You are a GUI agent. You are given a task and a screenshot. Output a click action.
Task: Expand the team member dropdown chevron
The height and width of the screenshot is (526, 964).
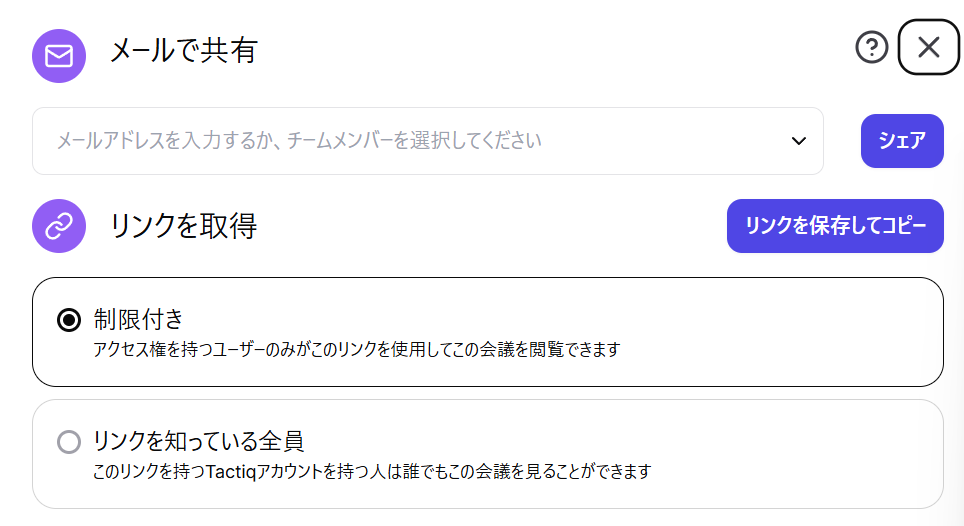point(799,141)
